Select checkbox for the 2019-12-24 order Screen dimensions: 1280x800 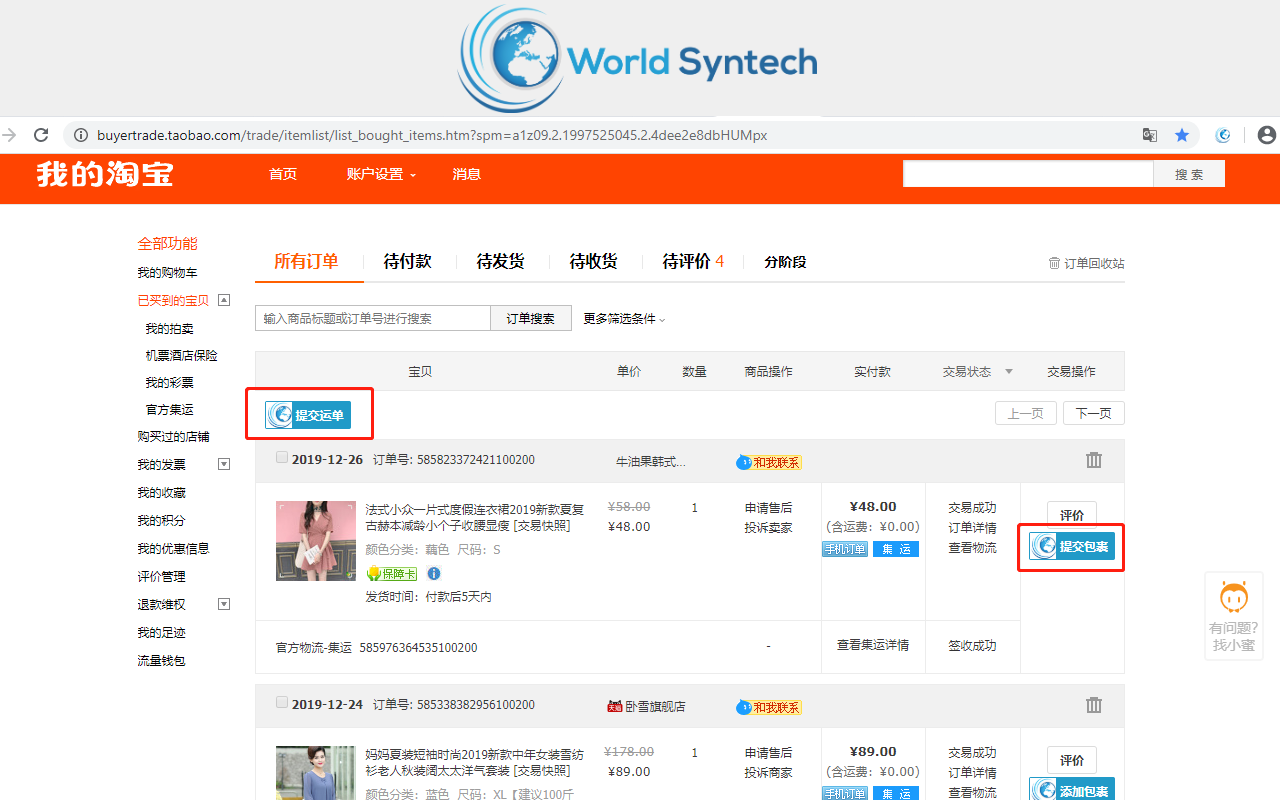point(281,702)
